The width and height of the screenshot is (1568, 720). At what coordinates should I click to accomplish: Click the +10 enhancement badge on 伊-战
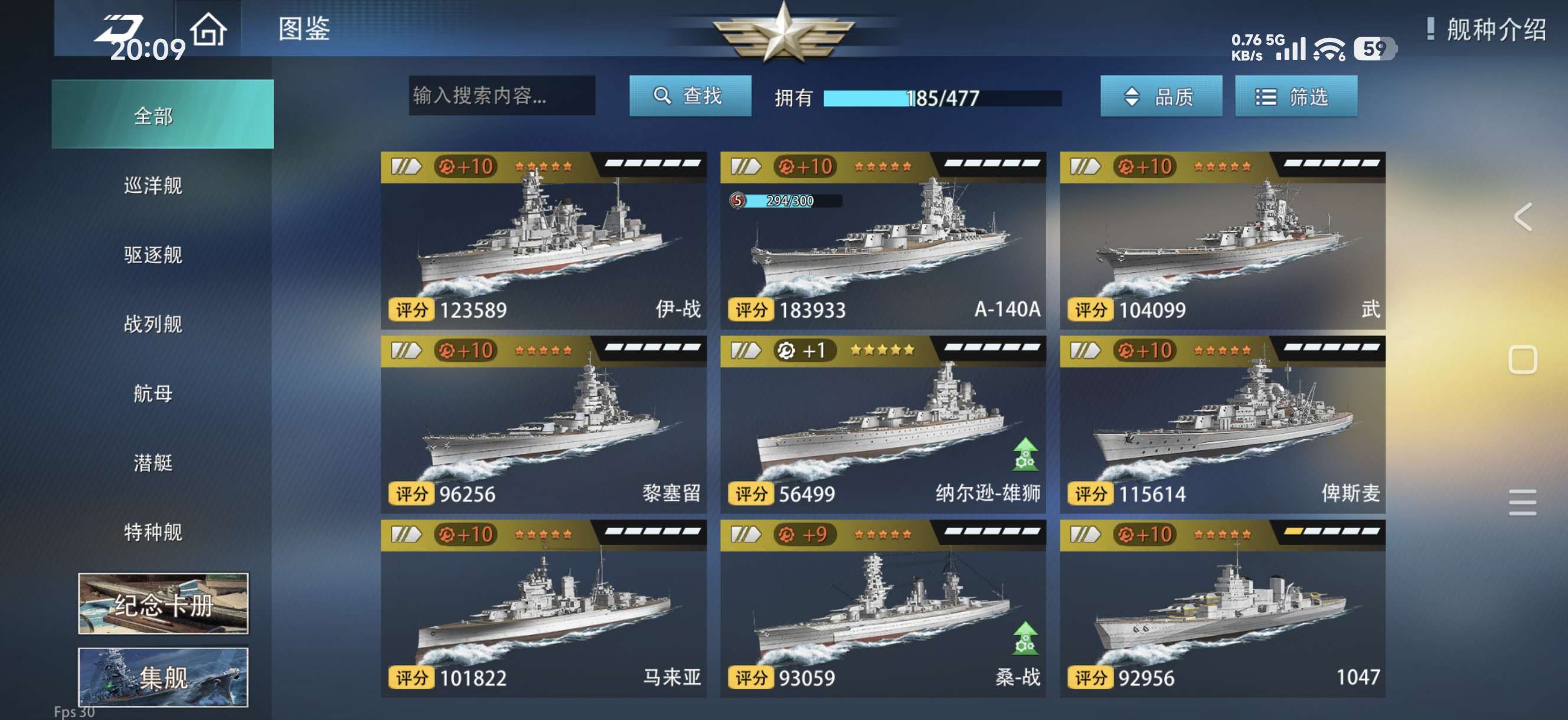(x=466, y=166)
